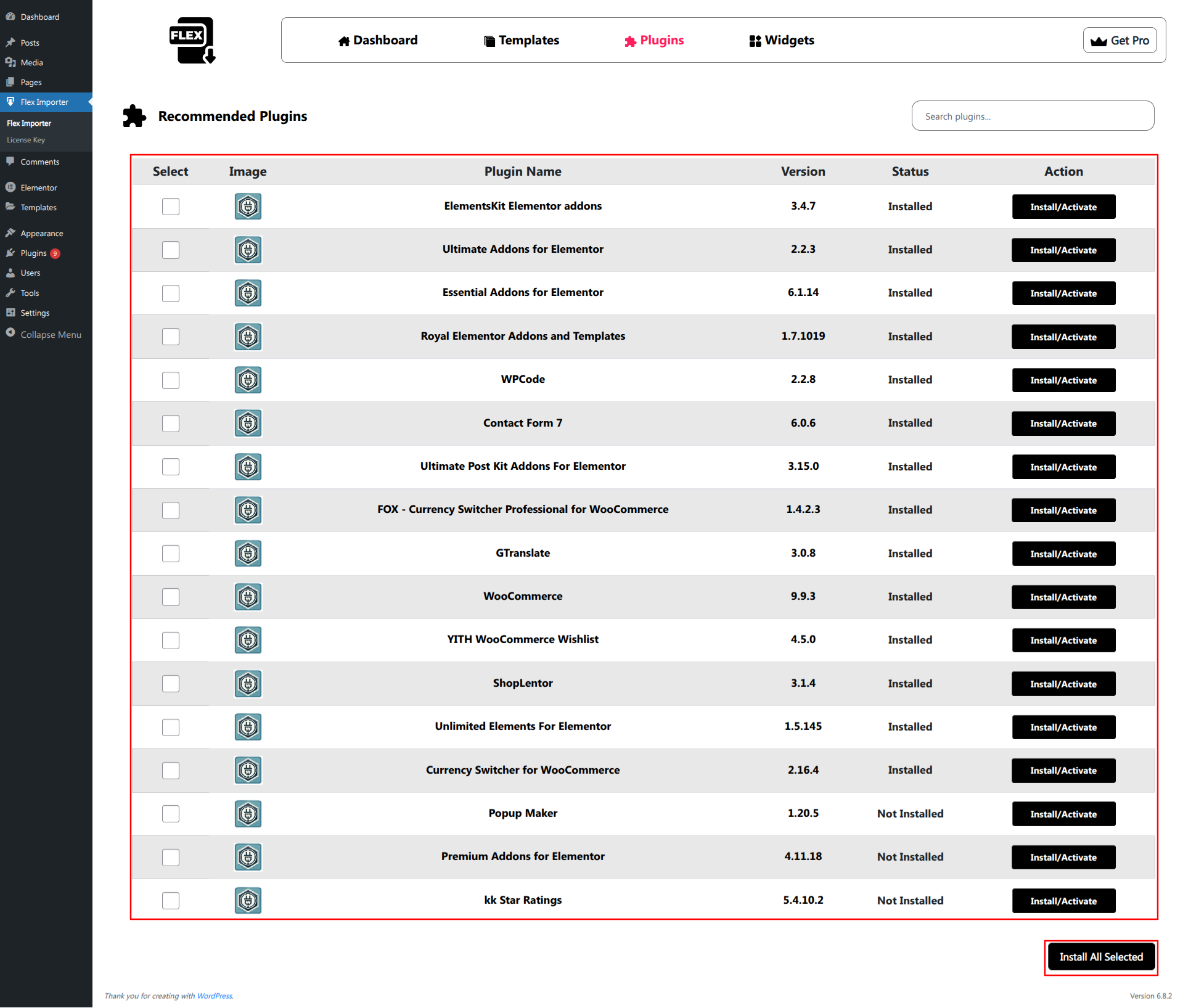
Task: Click the plugin image for Ultimate Addons for Elementor
Action: point(248,250)
